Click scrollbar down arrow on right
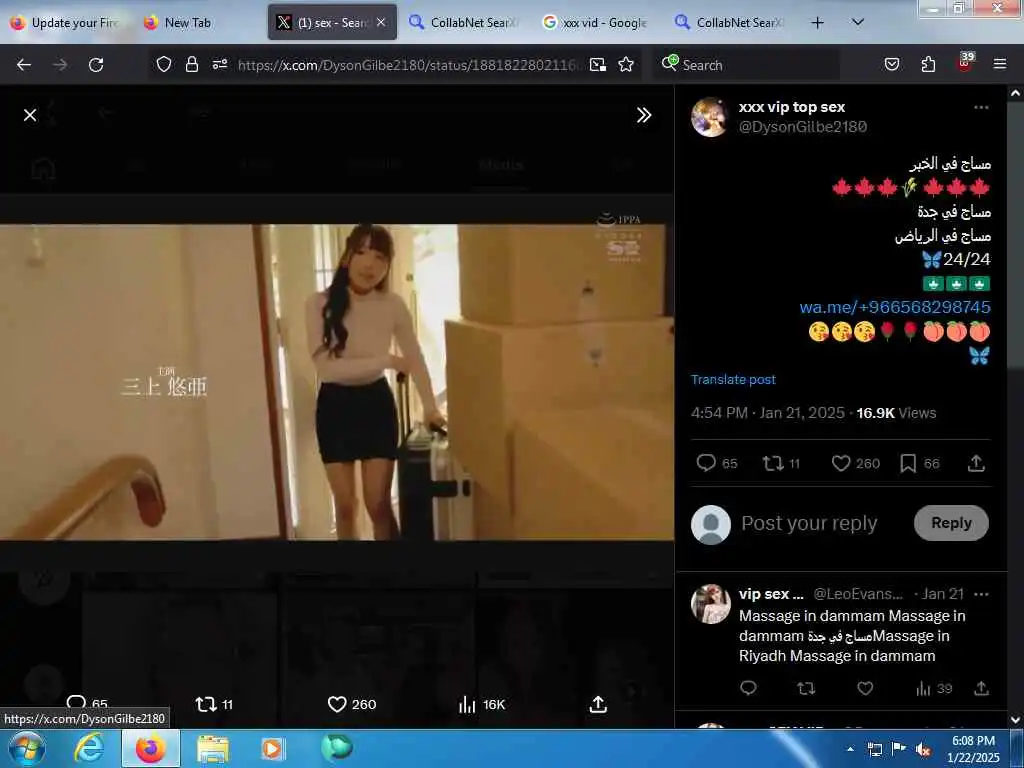1024x768 pixels. 1015,720
